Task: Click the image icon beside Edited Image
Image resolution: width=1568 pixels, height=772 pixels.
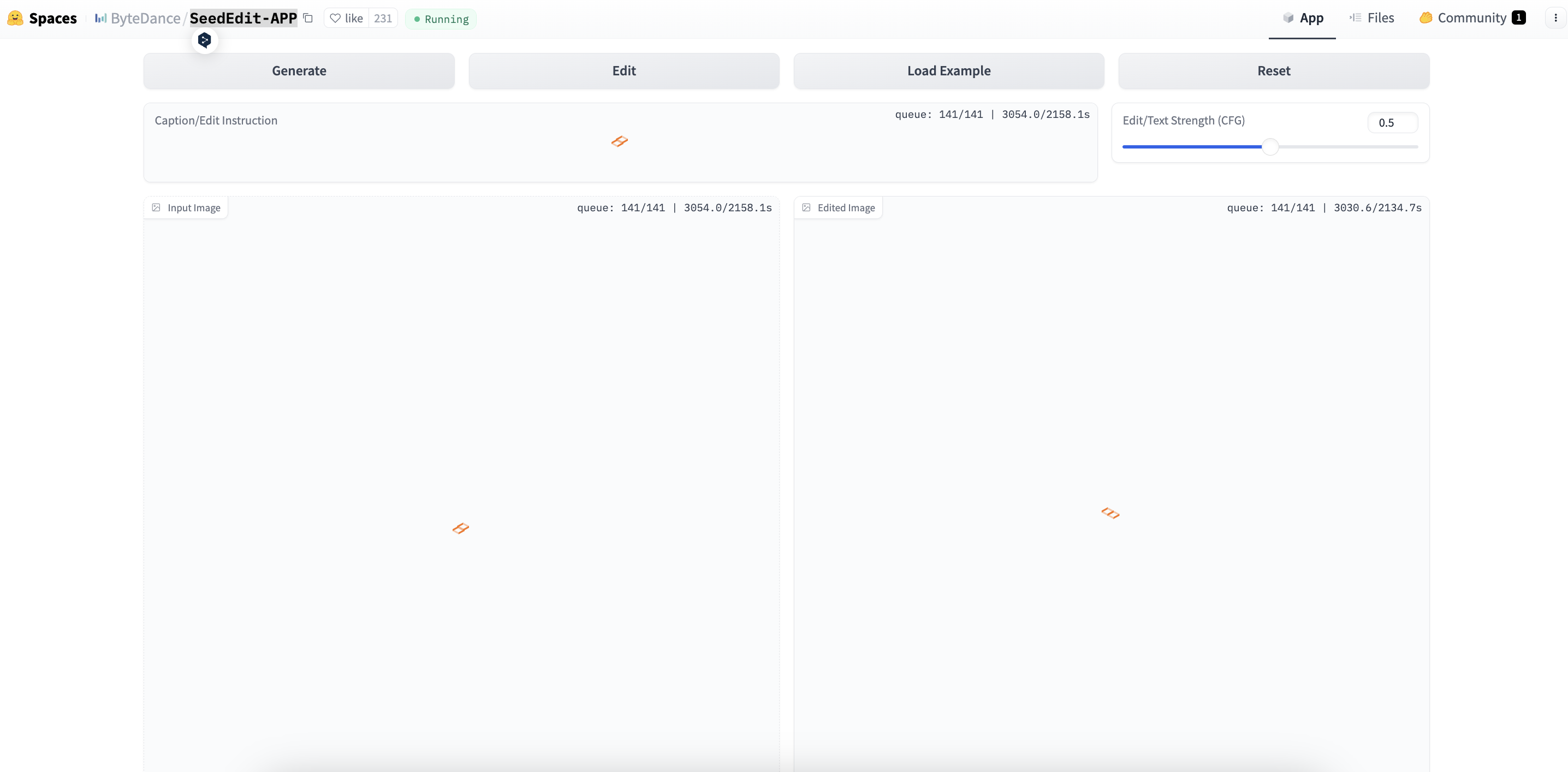Action: 806,207
